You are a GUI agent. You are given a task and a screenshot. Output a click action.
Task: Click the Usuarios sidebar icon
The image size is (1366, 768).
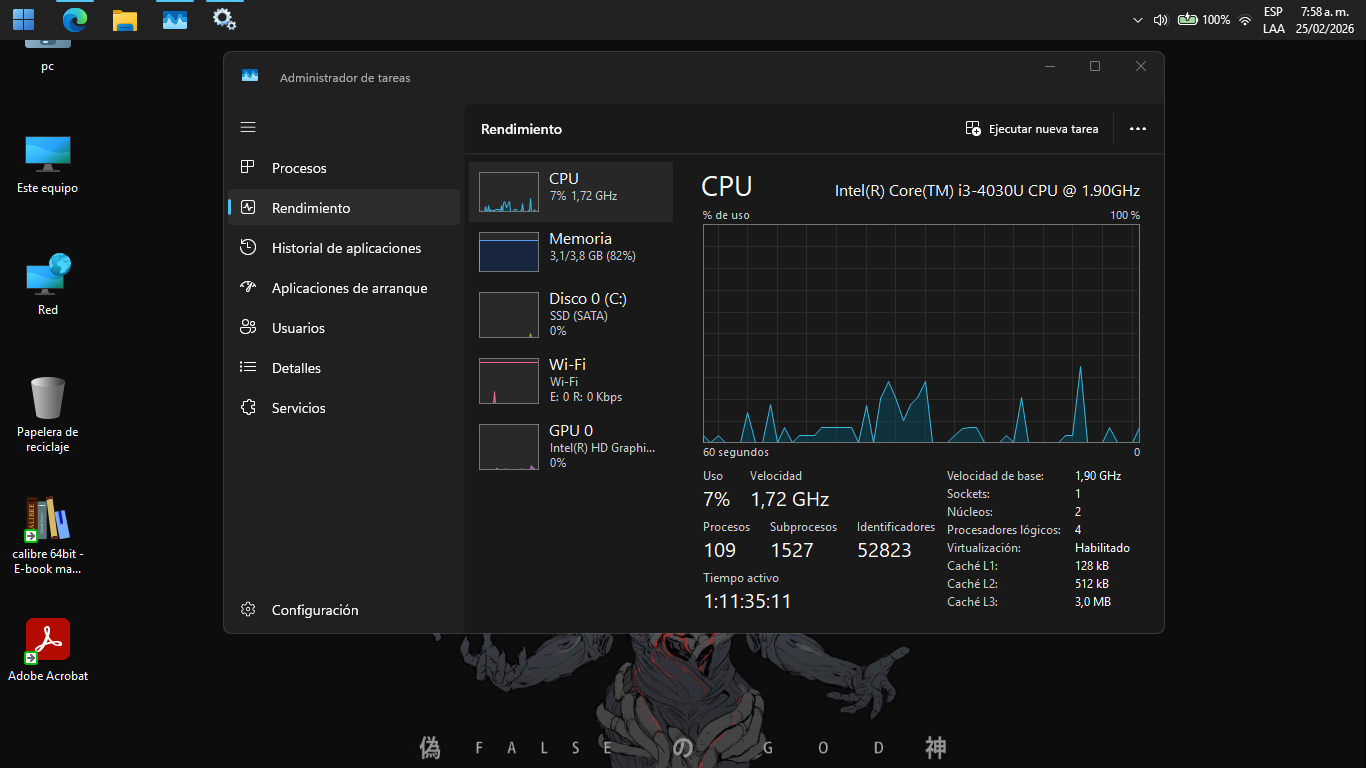[x=248, y=328]
